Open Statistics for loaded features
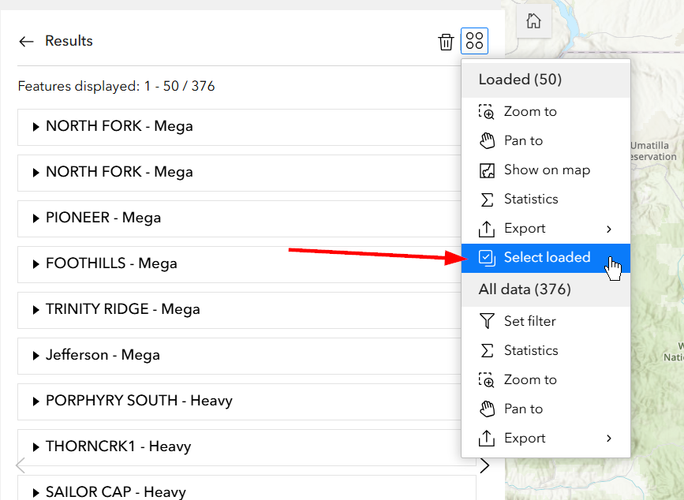The image size is (684, 500). click(545, 199)
